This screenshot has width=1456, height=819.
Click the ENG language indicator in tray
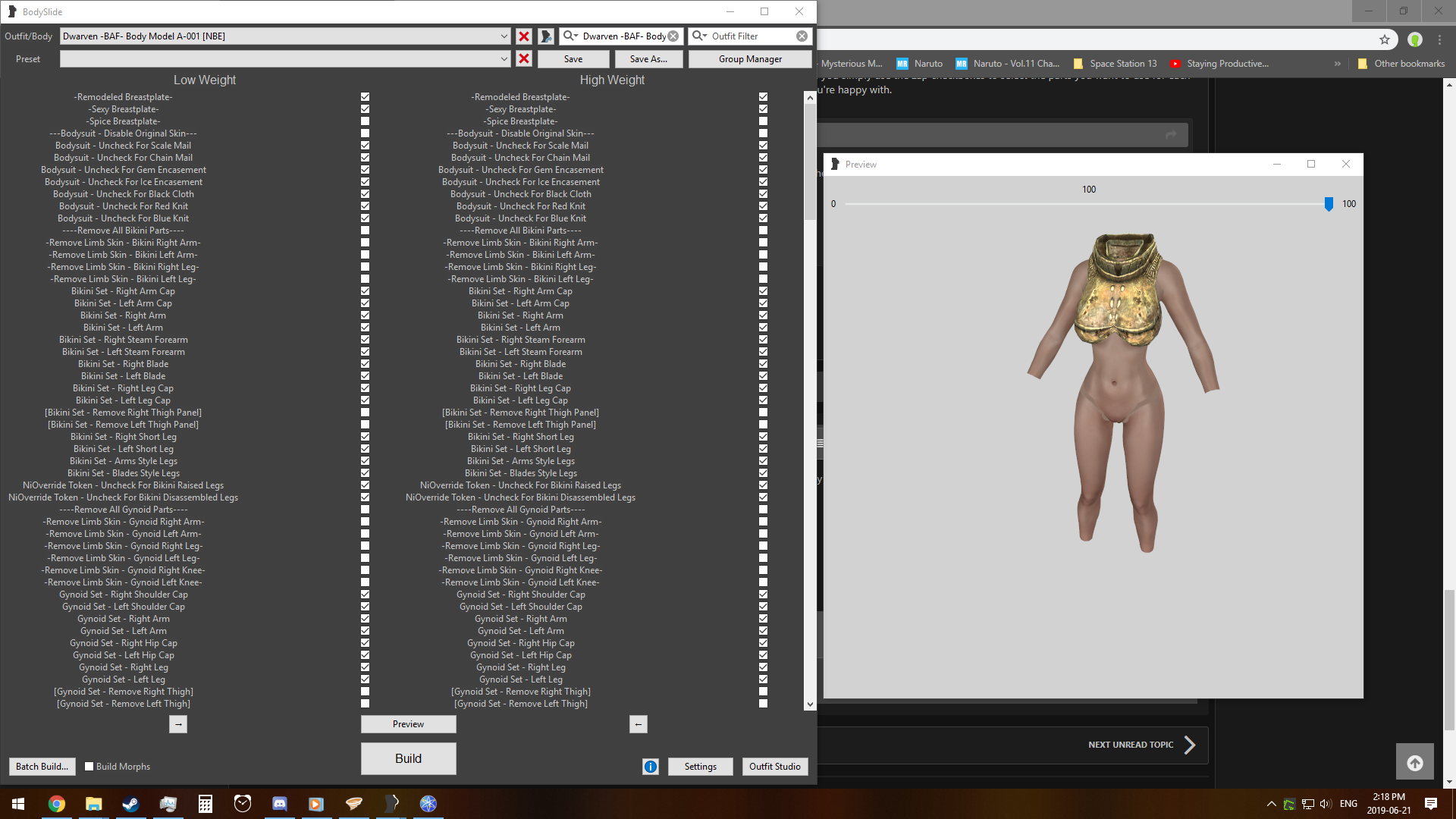(1348, 804)
